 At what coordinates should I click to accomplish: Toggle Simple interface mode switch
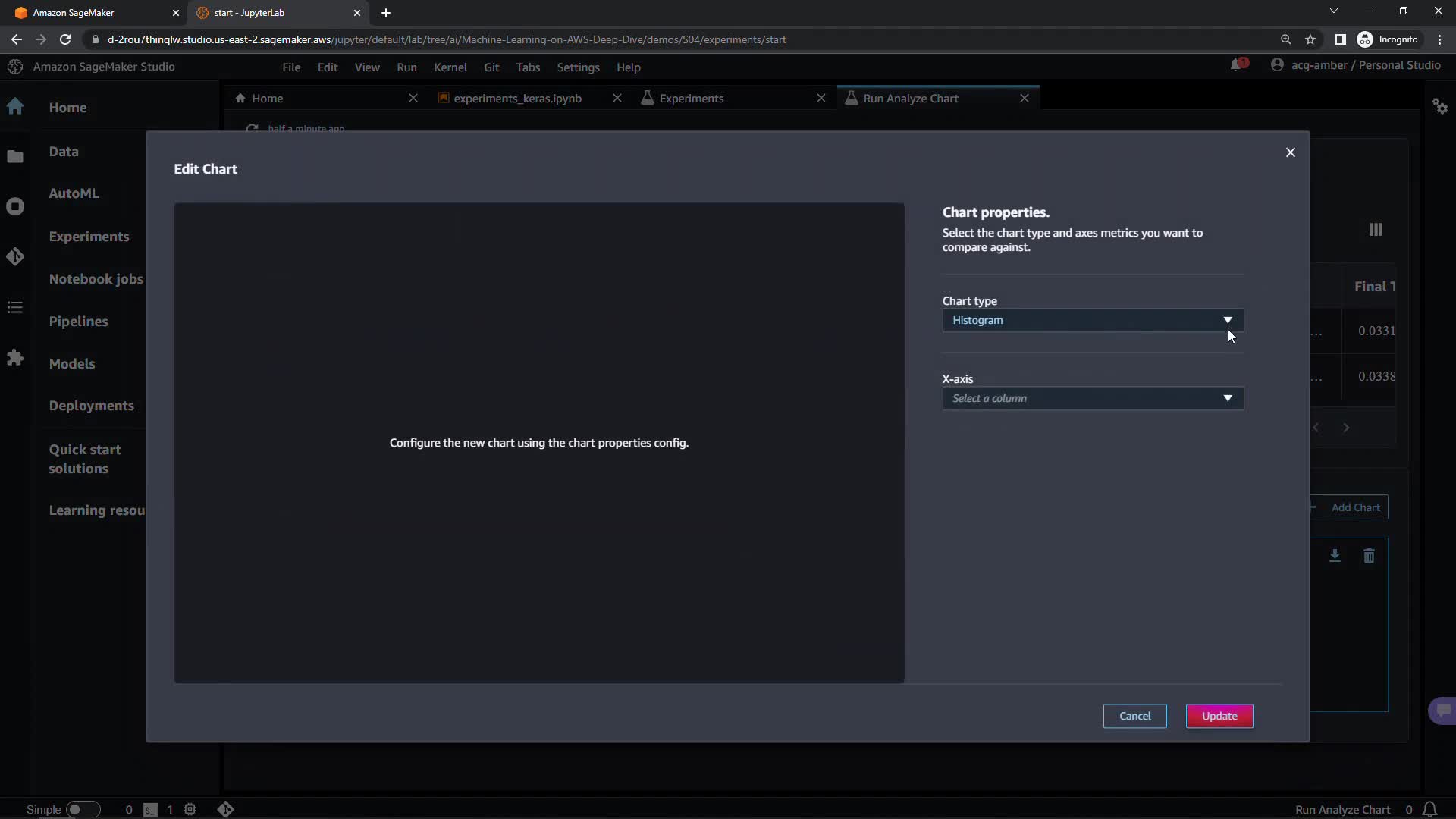82,809
